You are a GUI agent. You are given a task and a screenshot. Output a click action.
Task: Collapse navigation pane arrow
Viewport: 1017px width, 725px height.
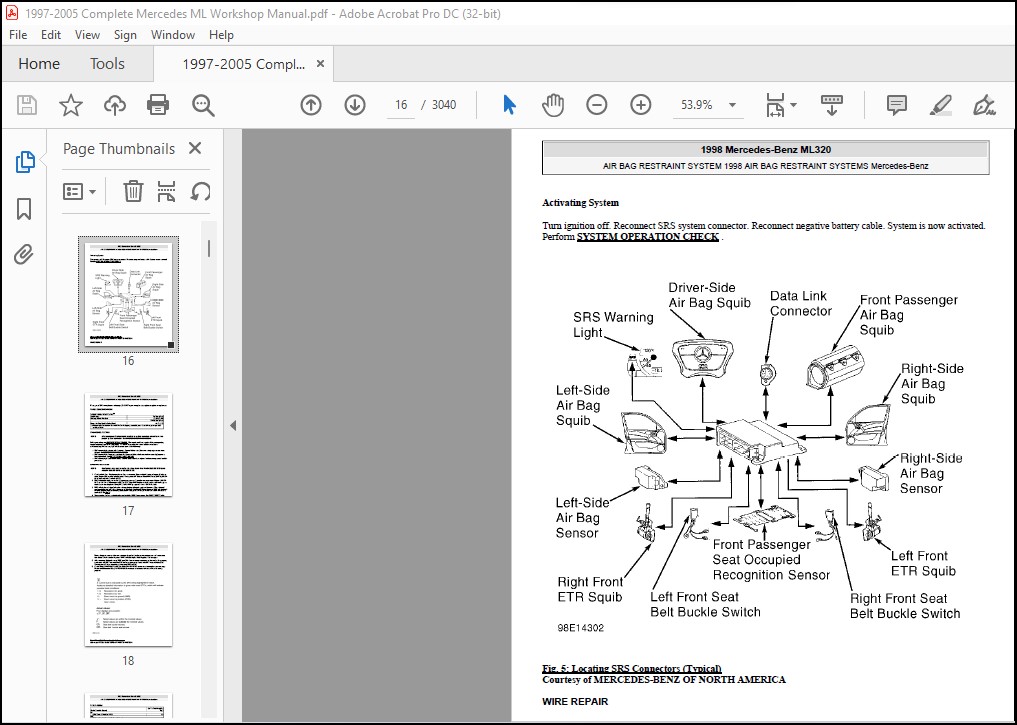pos(233,425)
